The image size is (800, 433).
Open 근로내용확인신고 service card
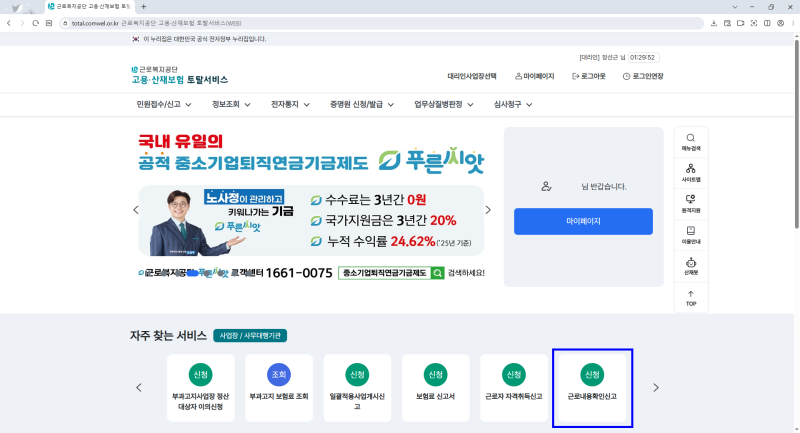click(592, 388)
